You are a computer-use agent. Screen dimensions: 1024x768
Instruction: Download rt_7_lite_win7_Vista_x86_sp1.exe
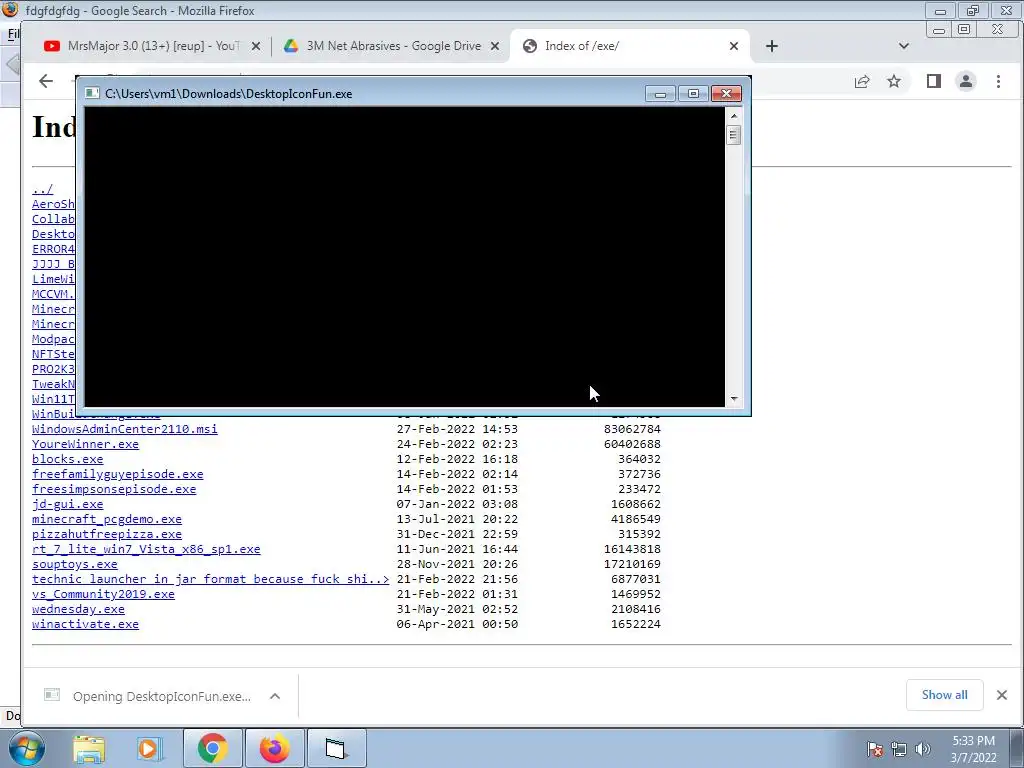coord(146,549)
